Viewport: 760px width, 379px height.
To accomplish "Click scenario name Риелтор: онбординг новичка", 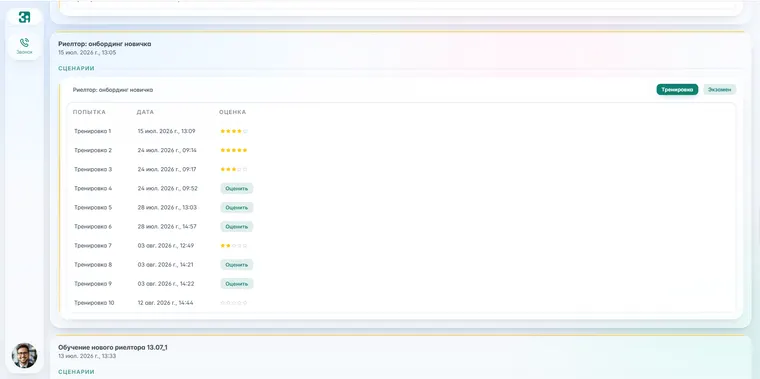I will point(113,90).
